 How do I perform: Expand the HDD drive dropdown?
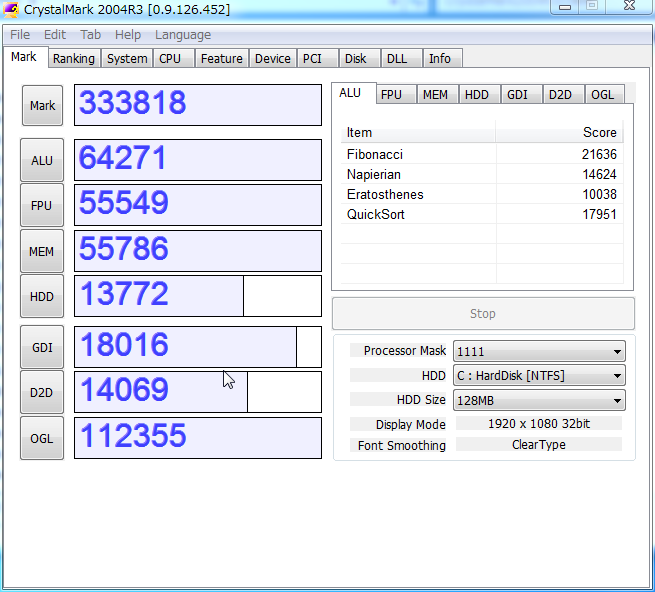coord(539,376)
